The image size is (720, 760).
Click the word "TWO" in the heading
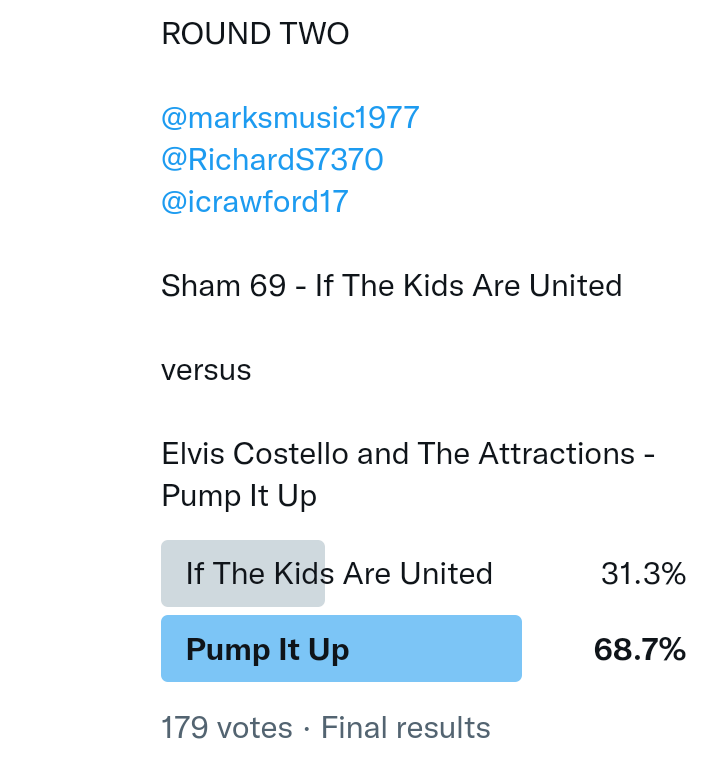point(314,34)
